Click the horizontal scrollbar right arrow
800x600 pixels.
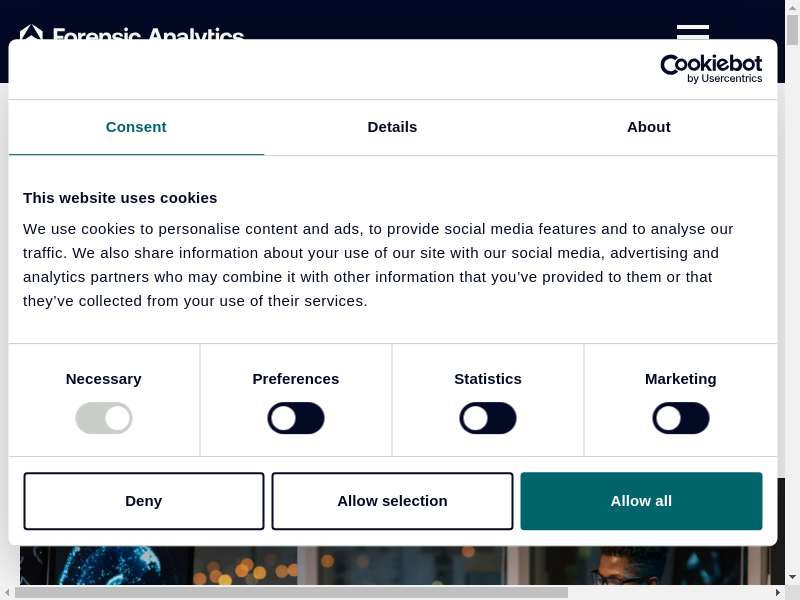point(777,592)
